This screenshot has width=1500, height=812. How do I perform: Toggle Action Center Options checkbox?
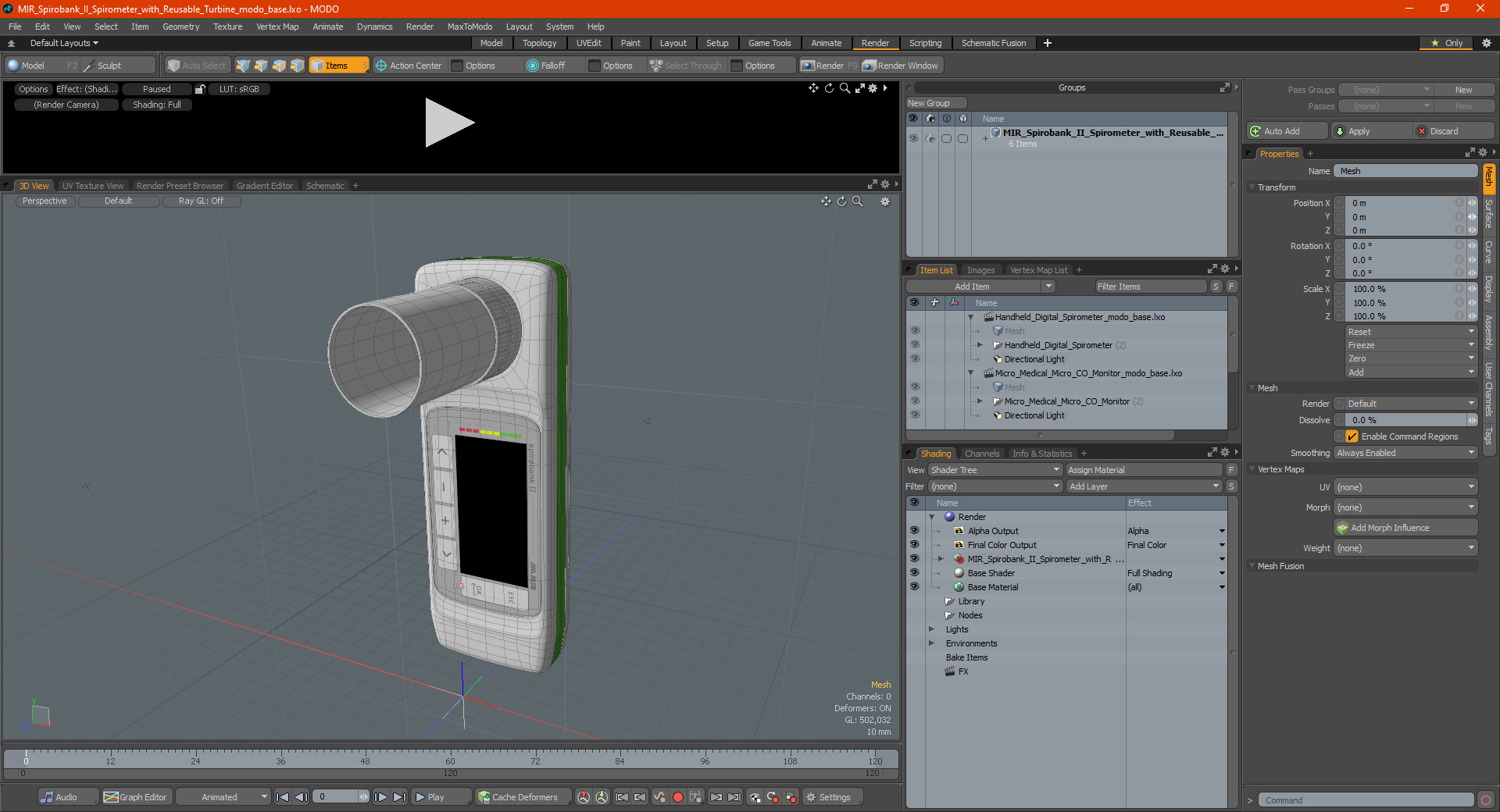458,66
